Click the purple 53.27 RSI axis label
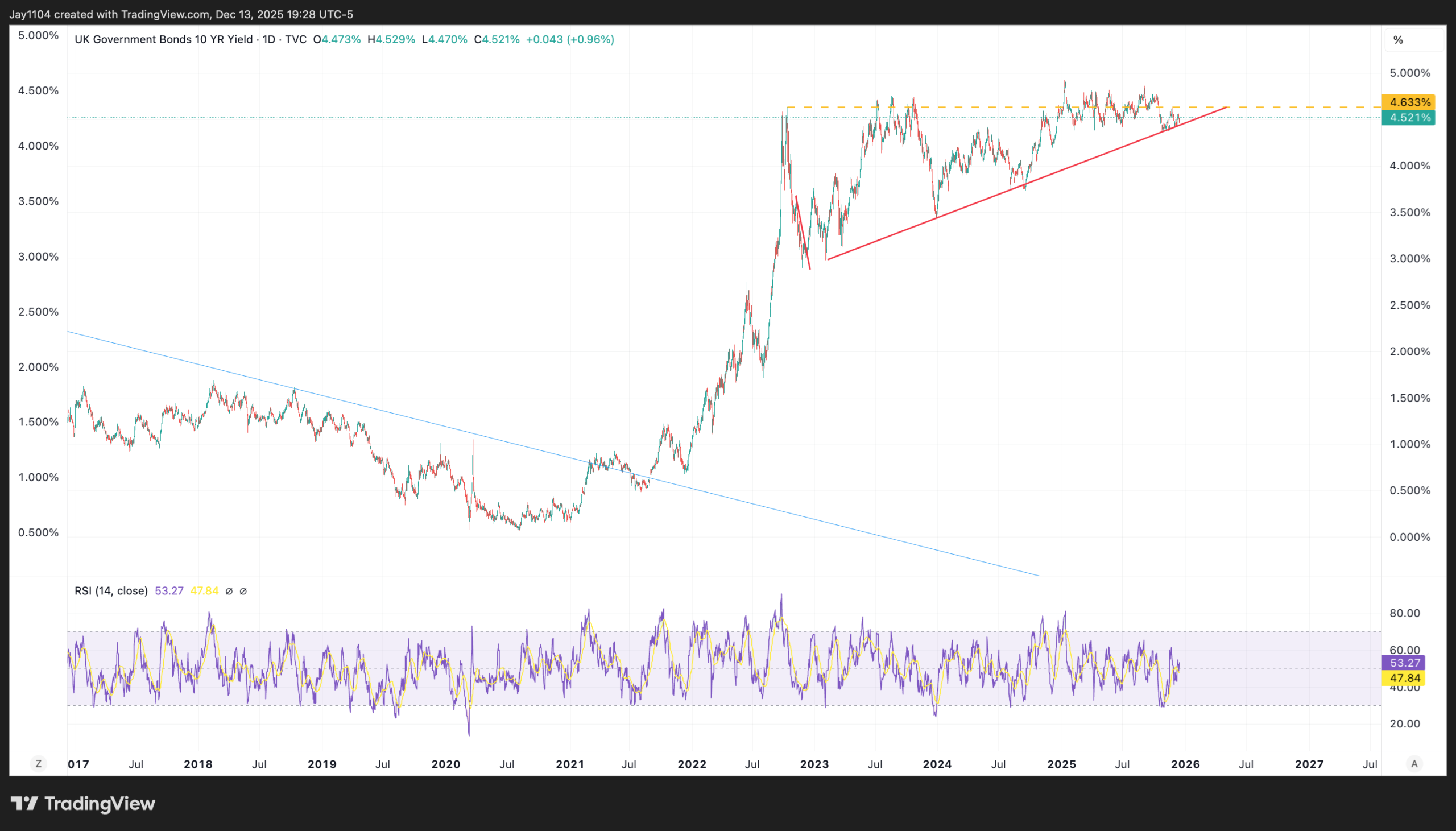 pyautogui.click(x=1404, y=663)
